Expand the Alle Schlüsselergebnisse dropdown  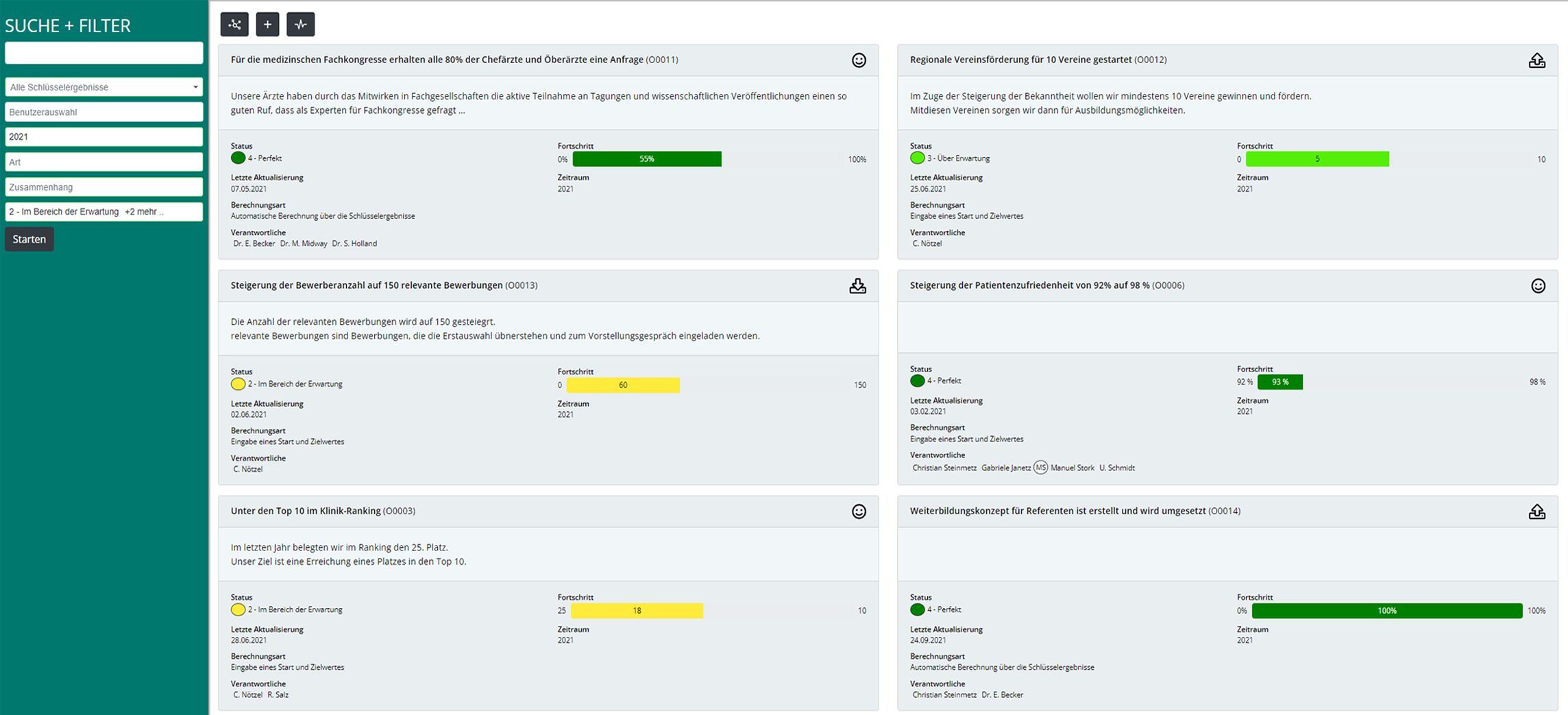pyautogui.click(x=104, y=87)
